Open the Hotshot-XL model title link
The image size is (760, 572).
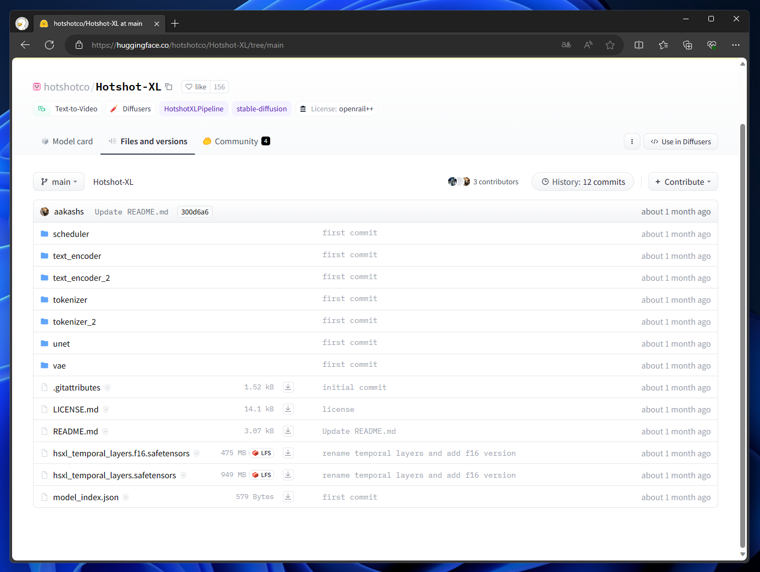(x=128, y=87)
